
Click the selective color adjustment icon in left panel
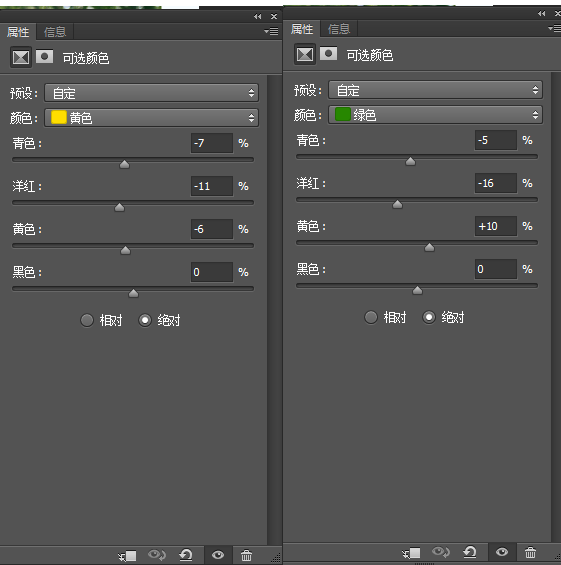tap(21, 57)
